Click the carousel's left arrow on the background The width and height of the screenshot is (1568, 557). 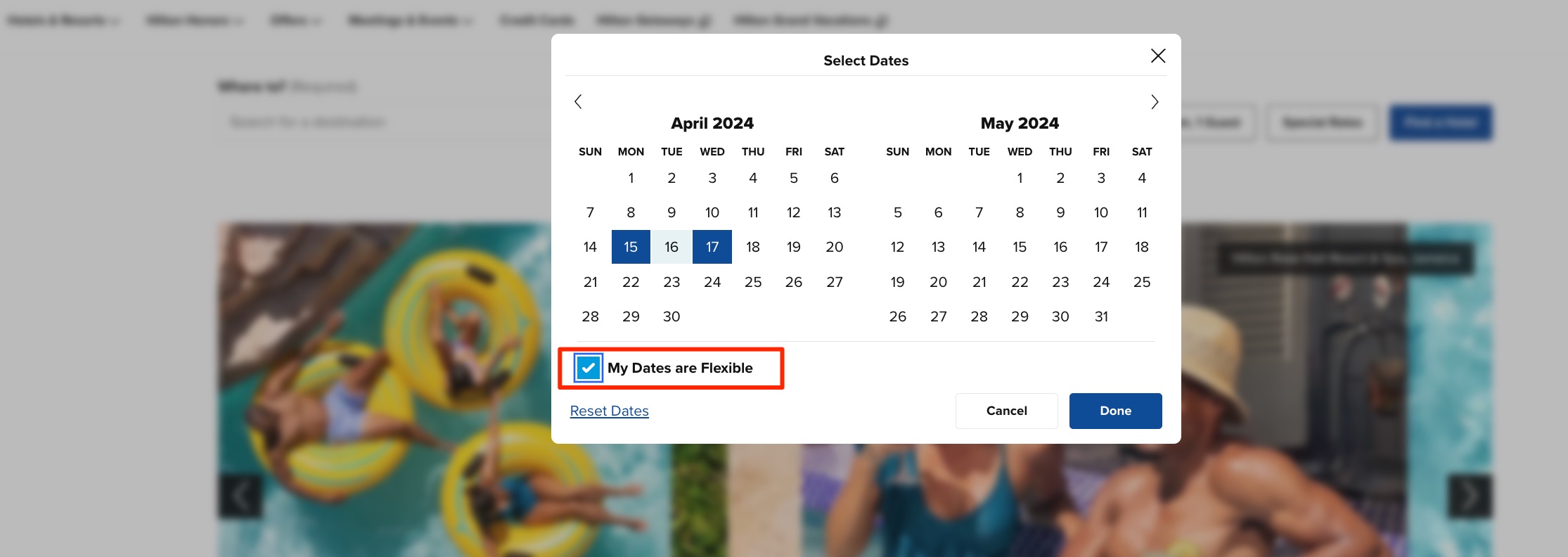pos(241,497)
